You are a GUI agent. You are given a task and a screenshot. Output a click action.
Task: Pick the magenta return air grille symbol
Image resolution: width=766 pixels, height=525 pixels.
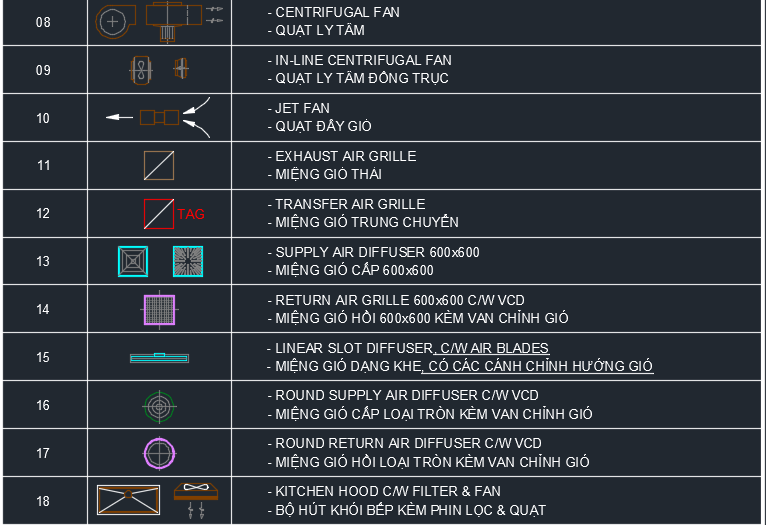(x=159, y=310)
